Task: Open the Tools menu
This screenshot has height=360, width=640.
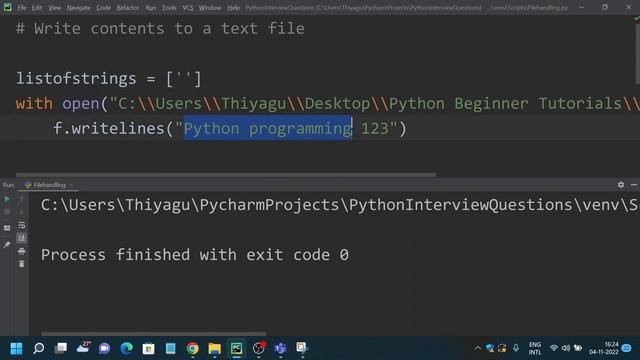Action: click(x=169, y=8)
